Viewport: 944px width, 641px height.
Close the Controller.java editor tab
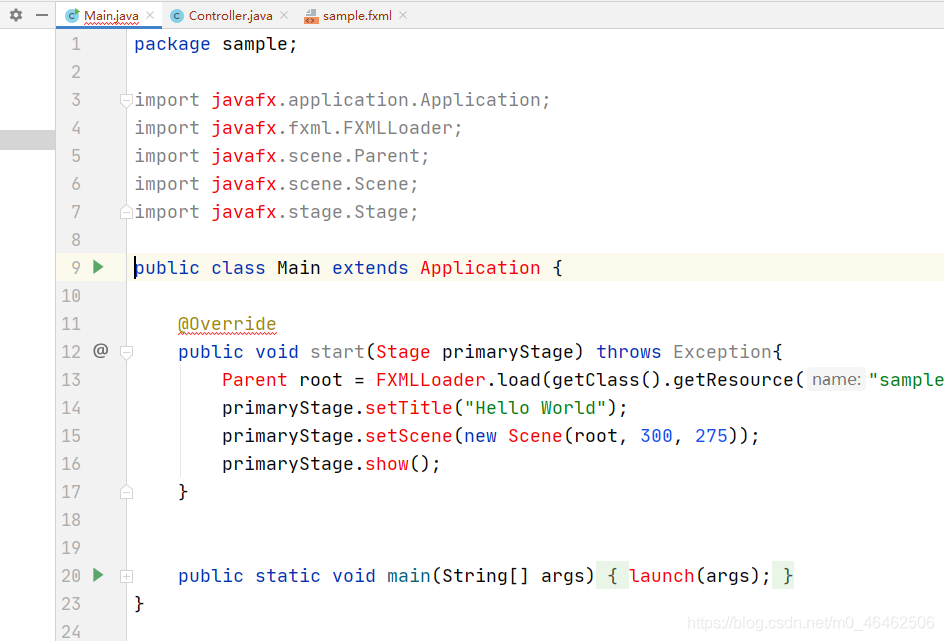[283, 16]
